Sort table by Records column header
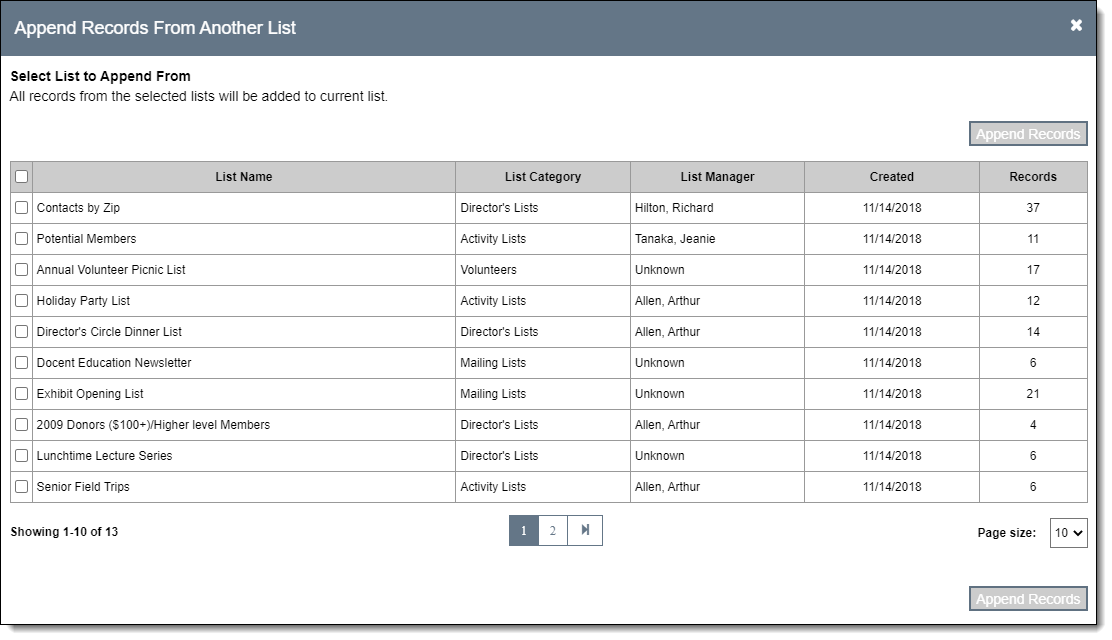Image resolution: width=1112 pixels, height=640 pixels. point(1032,177)
